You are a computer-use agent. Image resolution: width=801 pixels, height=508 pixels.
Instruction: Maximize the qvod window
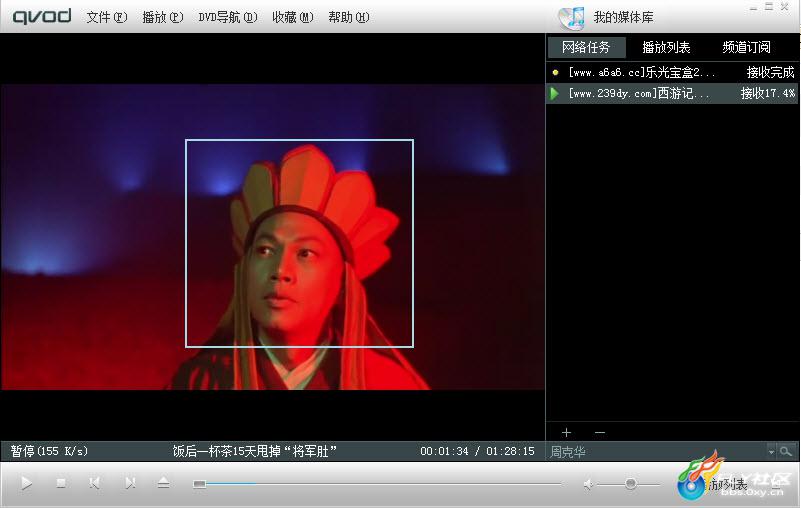pyautogui.click(x=769, y=7)
